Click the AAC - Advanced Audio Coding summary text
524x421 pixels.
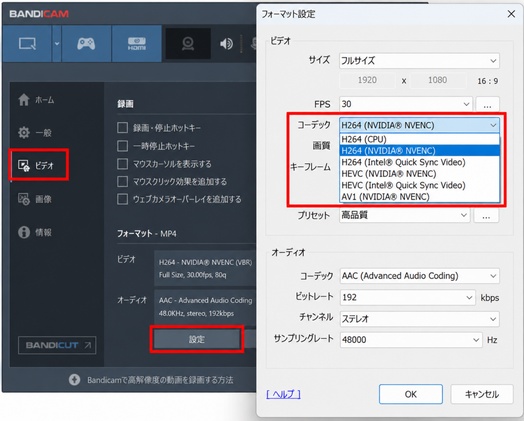click(x=206, y=300)
